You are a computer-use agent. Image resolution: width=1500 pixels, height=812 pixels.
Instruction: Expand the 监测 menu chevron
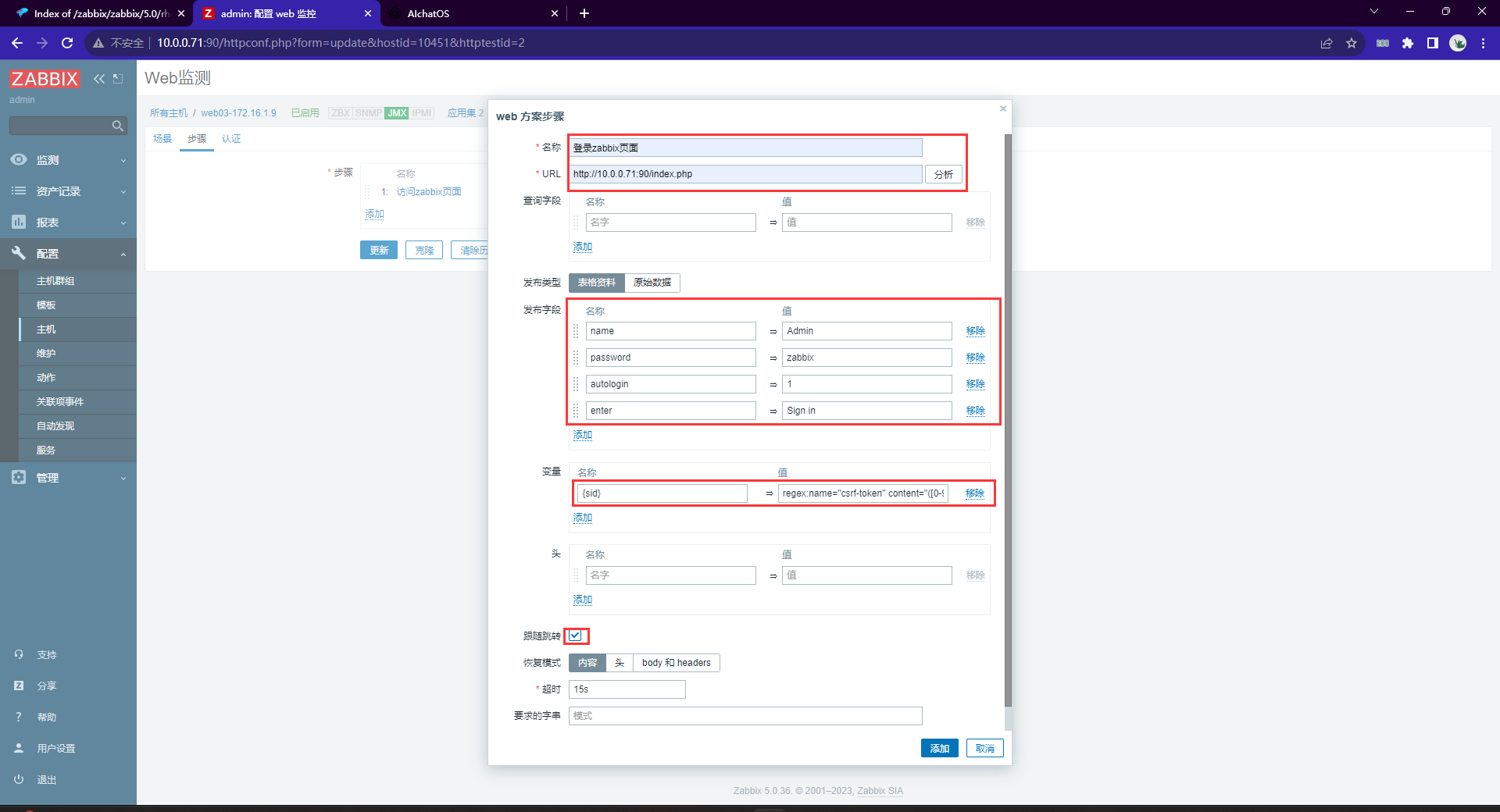(x=123, y=160)
